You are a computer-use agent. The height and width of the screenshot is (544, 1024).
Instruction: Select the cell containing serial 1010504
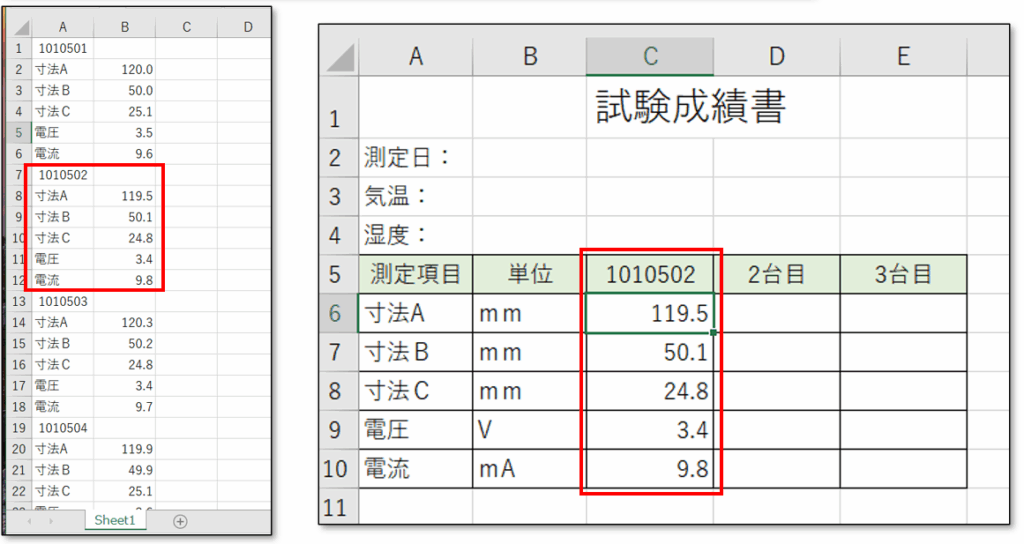point(62,428)
